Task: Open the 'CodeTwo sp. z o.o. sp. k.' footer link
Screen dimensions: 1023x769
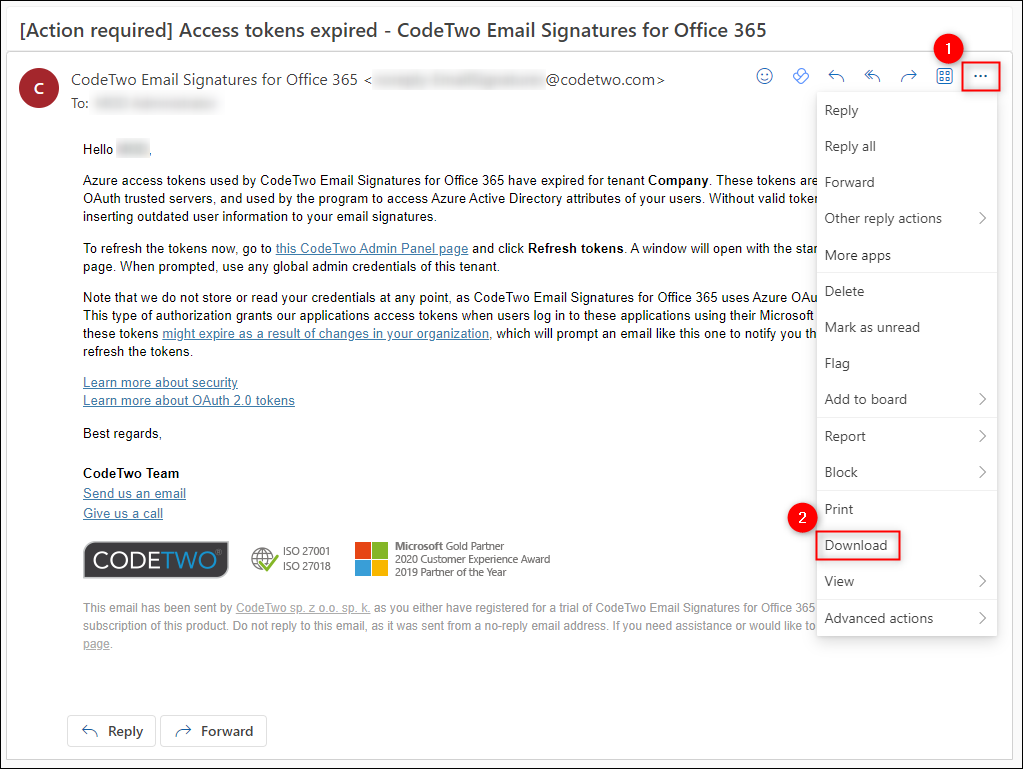Action: pyautogui.click(x=303, y=608)
